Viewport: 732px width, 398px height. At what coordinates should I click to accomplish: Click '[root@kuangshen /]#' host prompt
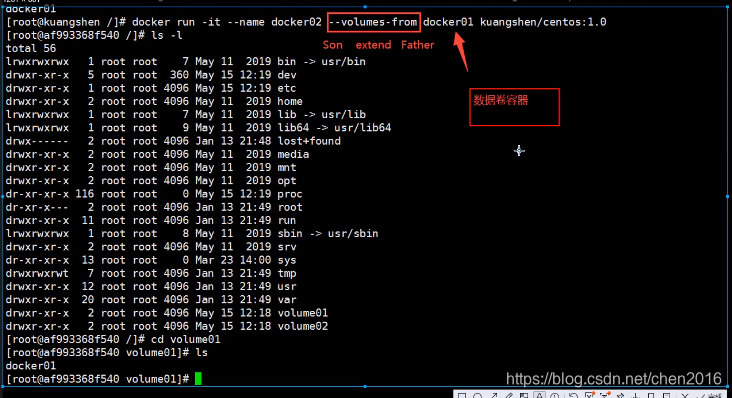[66, 22]
